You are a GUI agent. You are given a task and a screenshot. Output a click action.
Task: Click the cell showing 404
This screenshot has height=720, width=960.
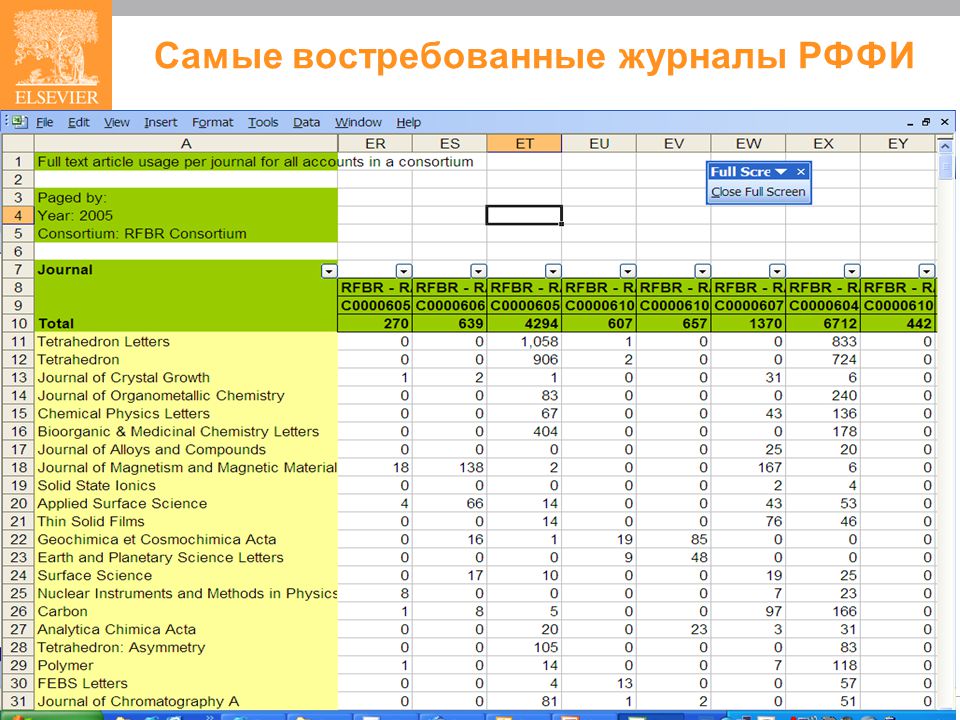pos(525,432)
